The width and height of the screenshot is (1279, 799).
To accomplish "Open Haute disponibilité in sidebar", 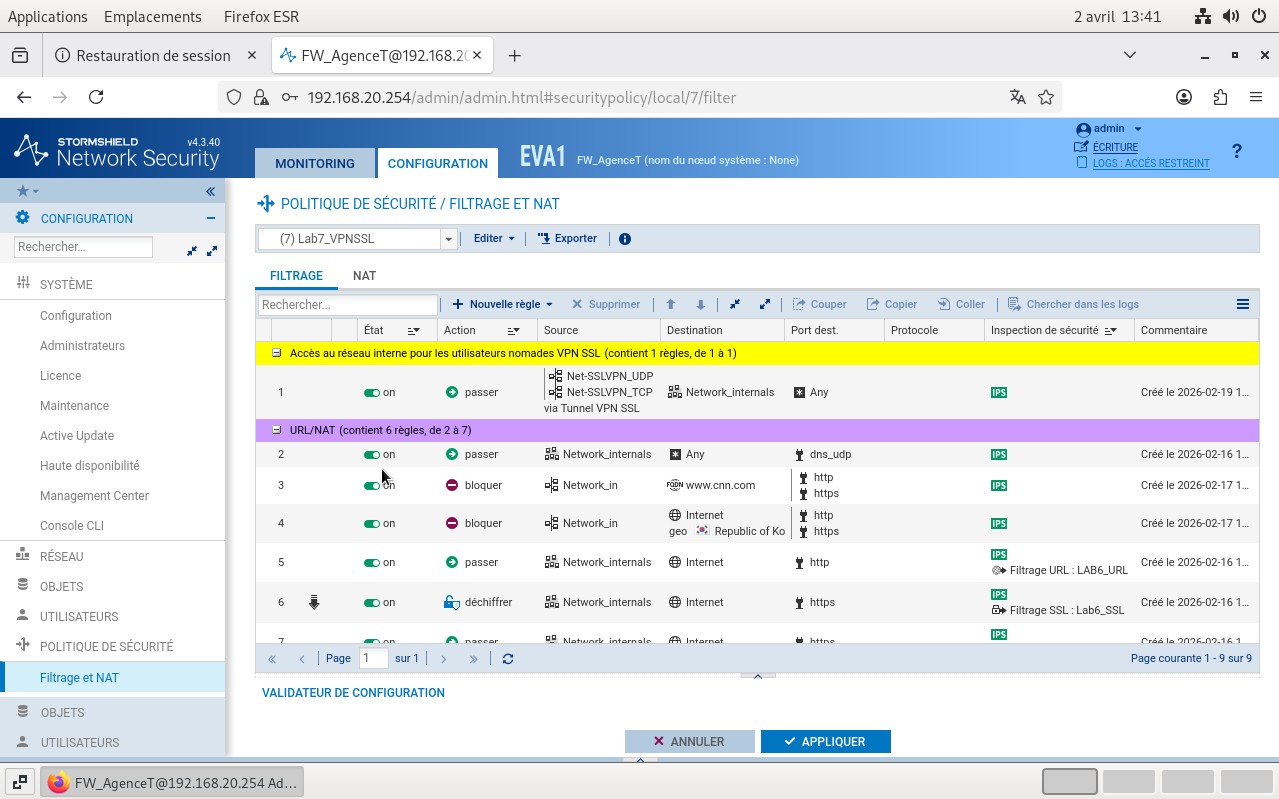I will tap(90, 466).
